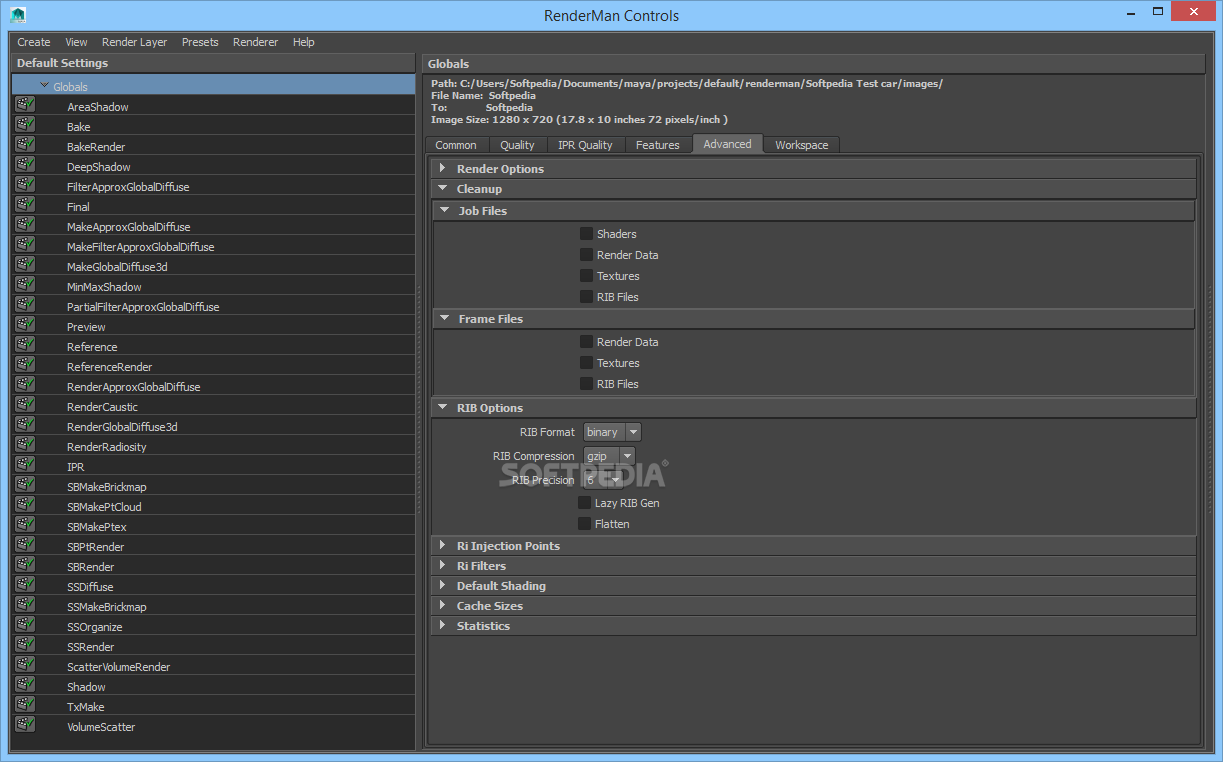
Task: Click the icon beside the Final row
Action: click(25, 205)
